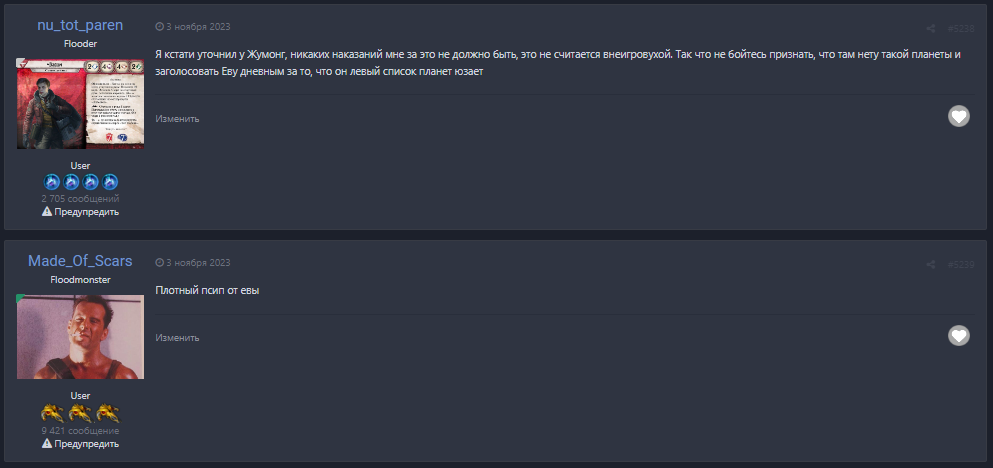Screen dimensions: 993x468
Task: Click gold rank badges under Made_Of_Scars
Action: (x=80, y=413)
